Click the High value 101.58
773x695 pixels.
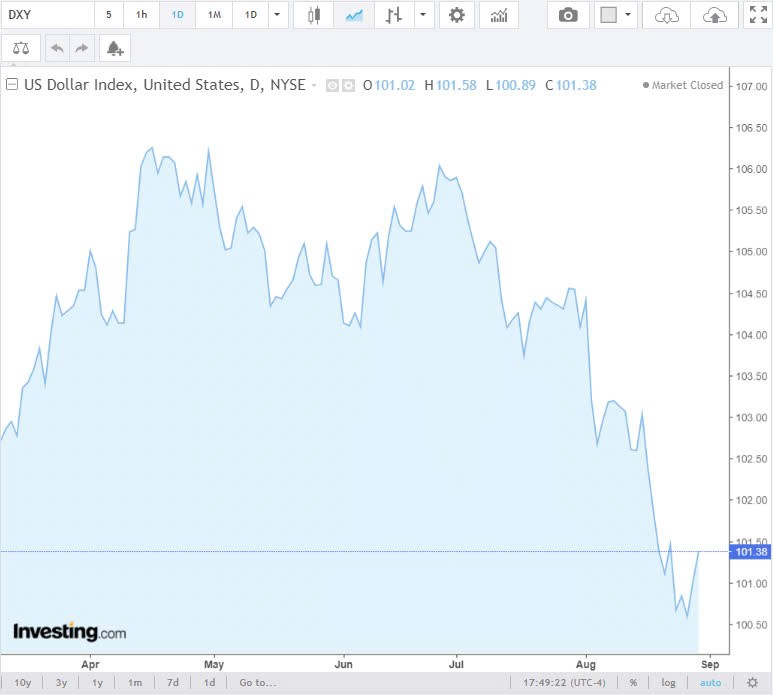pos(456,85)
